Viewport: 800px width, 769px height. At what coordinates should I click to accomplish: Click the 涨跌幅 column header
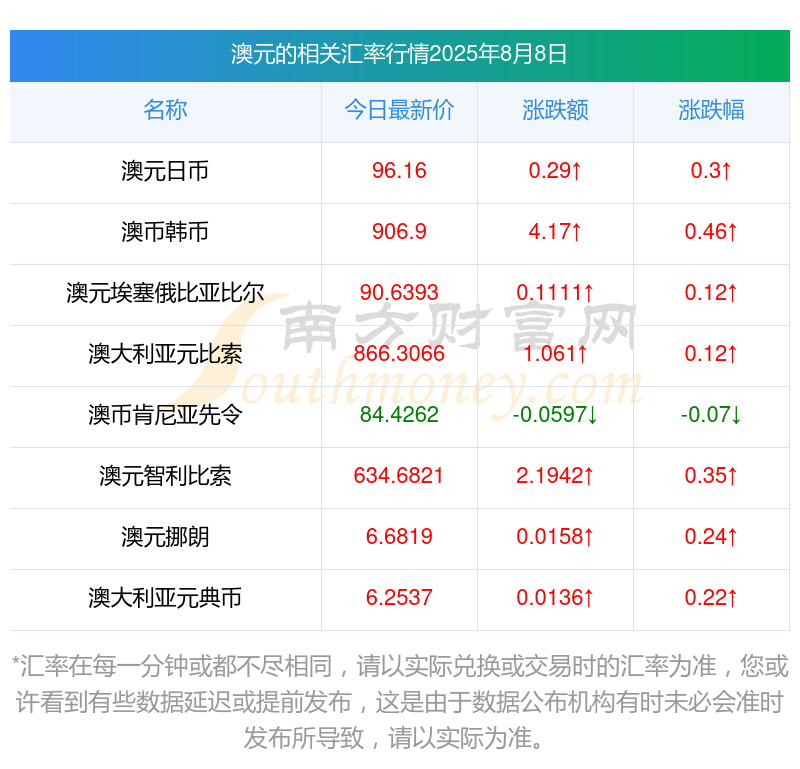711,110
